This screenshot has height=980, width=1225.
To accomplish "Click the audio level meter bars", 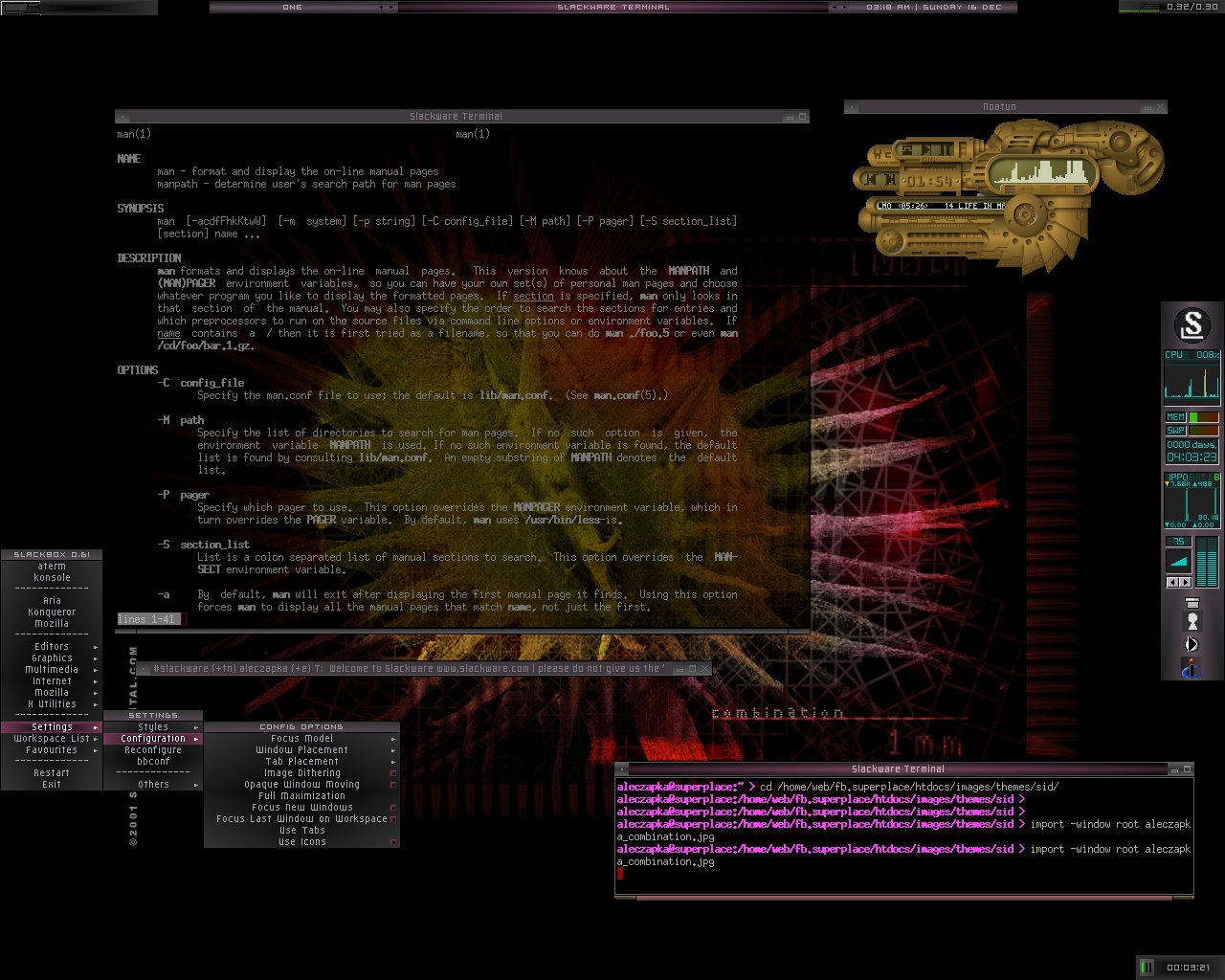I will 1207,562.
